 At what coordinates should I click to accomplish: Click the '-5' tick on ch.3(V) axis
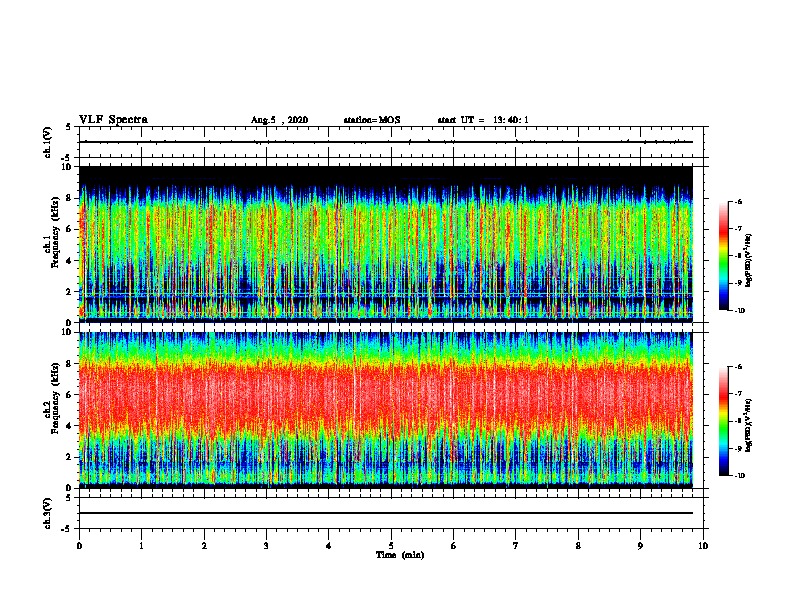click(x=66, y=529)
